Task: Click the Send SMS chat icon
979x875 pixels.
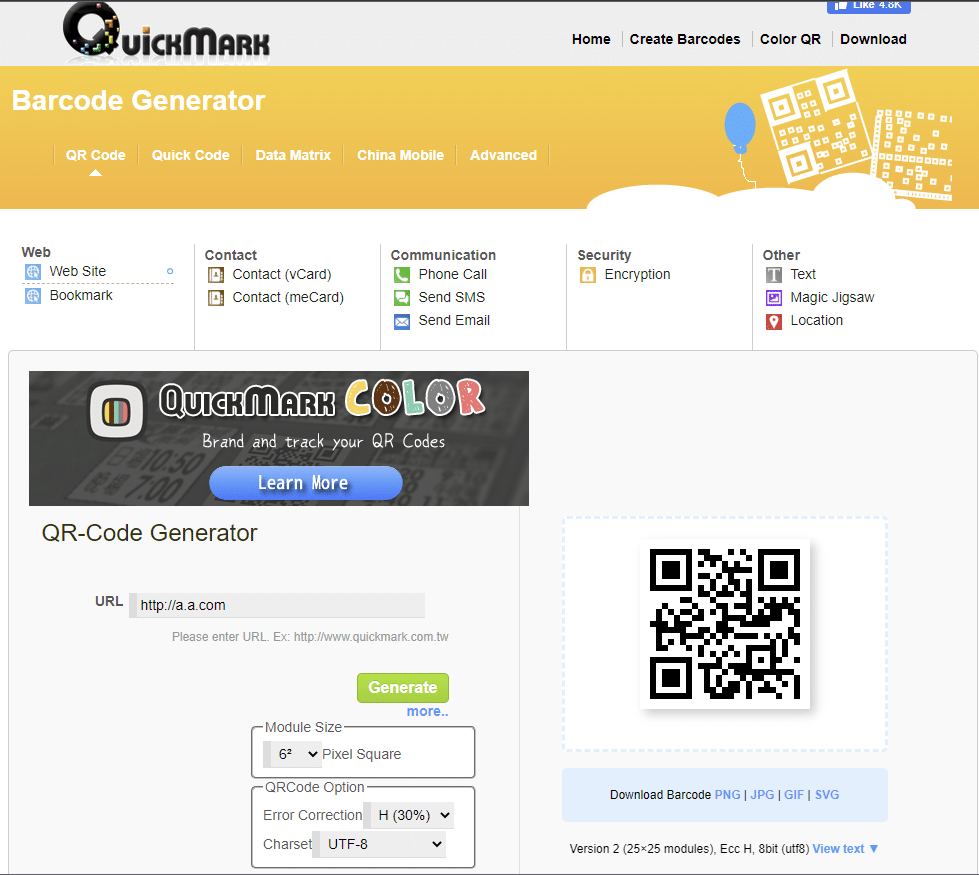Action: pyautogui.click(x=402, y=298)
